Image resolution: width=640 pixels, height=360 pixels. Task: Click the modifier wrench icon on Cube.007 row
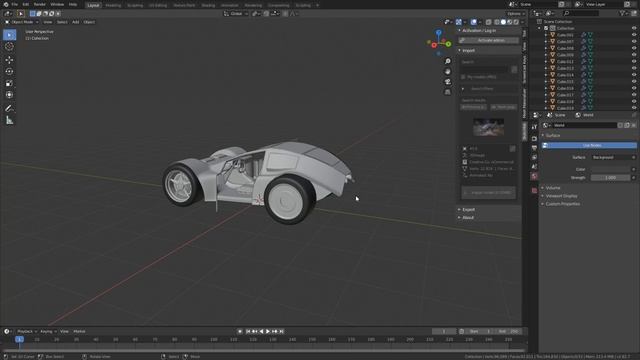click(584, 42)
